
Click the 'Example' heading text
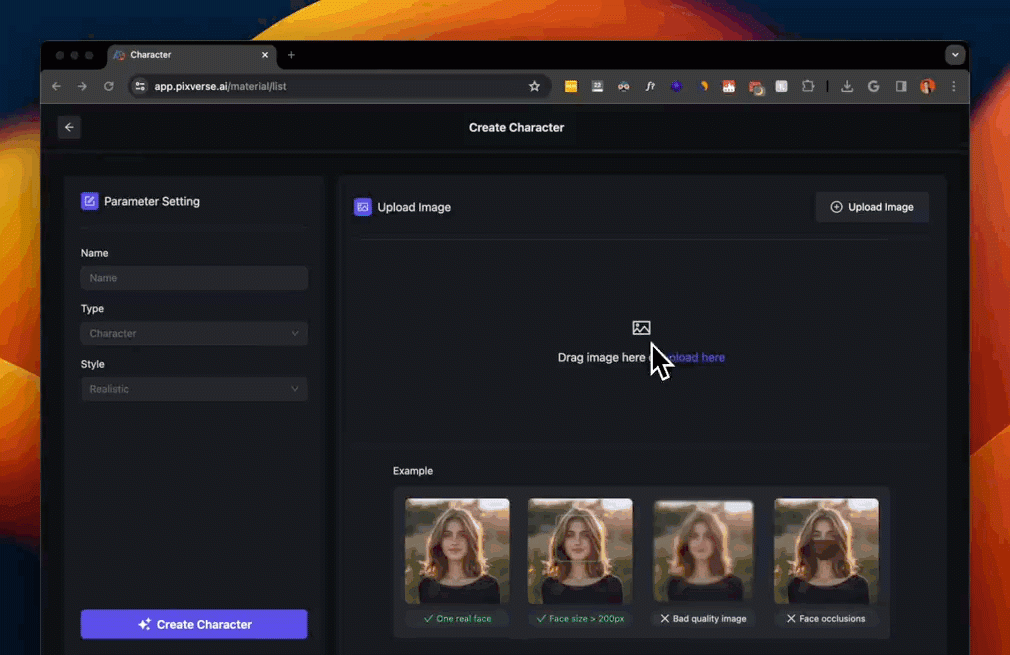click(413, 471)
